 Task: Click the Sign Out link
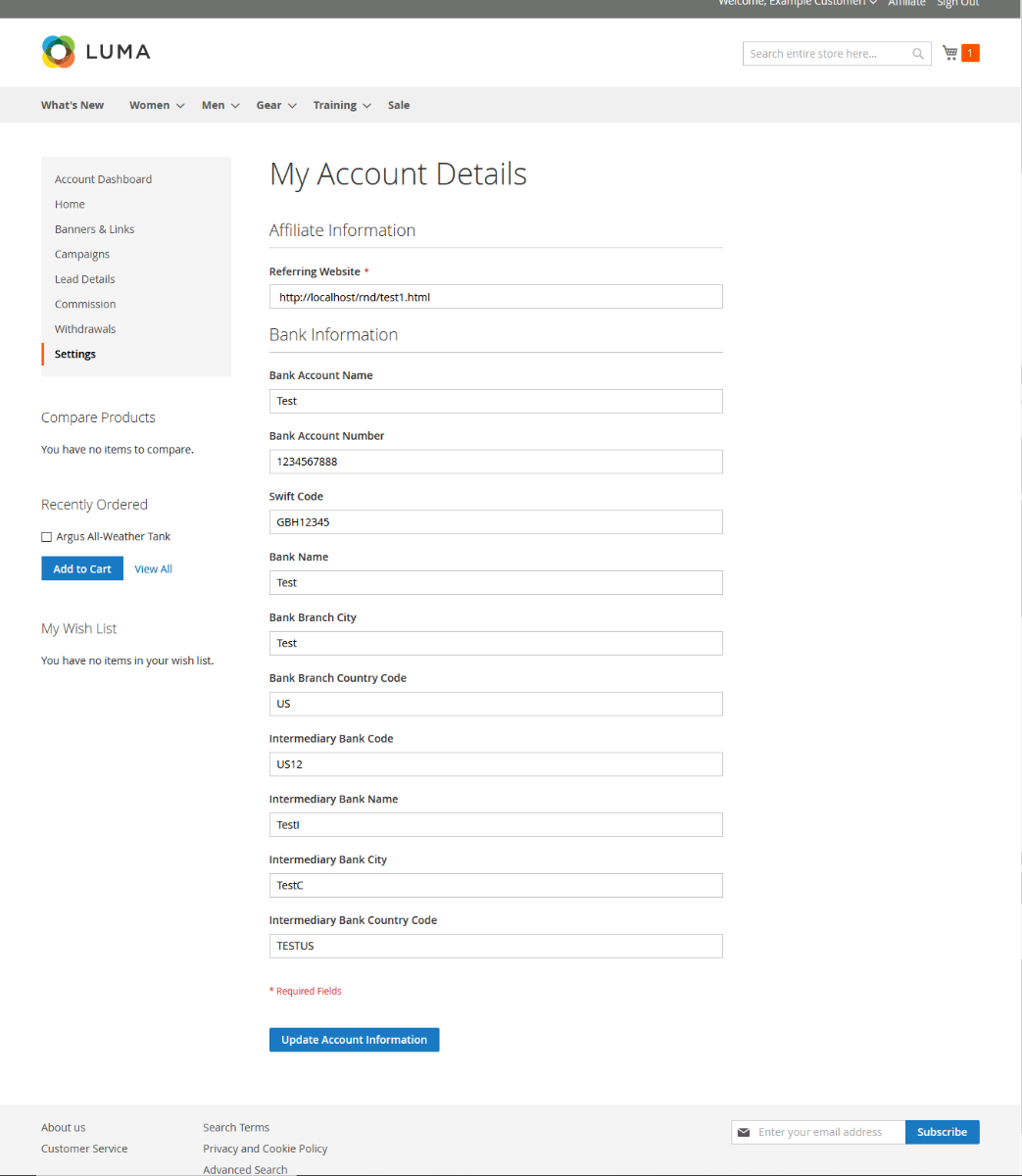pyautogui.click(x=957, y=4)
